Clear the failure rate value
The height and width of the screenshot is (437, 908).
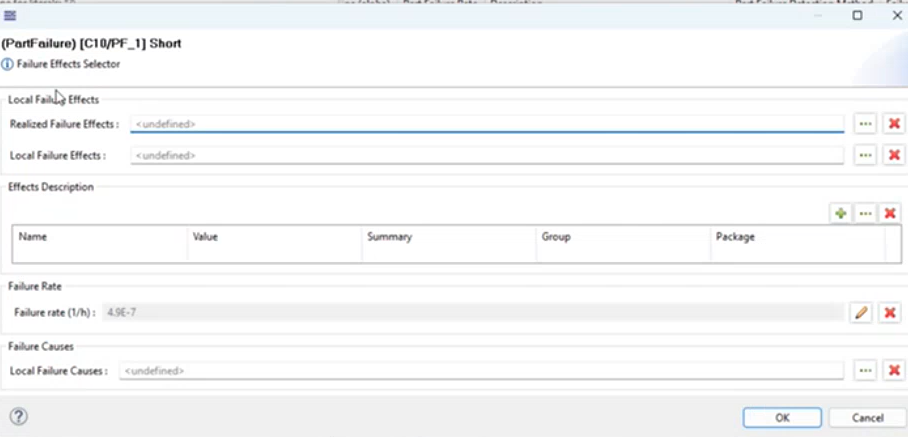coord(890,313)
